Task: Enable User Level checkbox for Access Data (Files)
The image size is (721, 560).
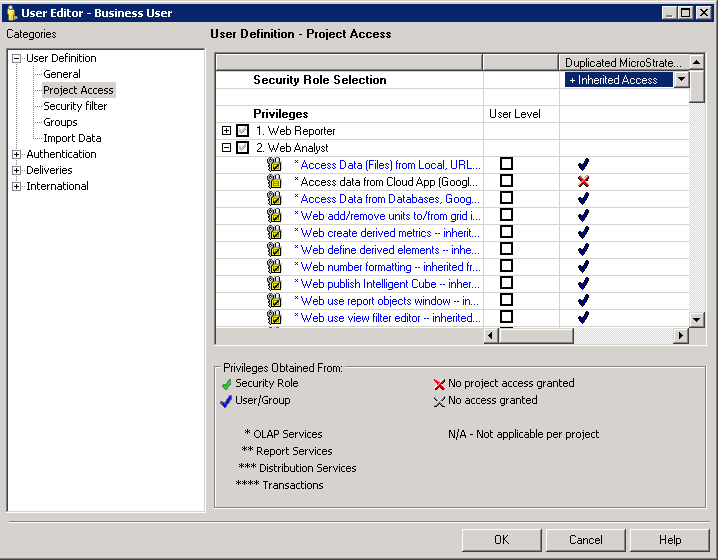Action: pos(507,164)
